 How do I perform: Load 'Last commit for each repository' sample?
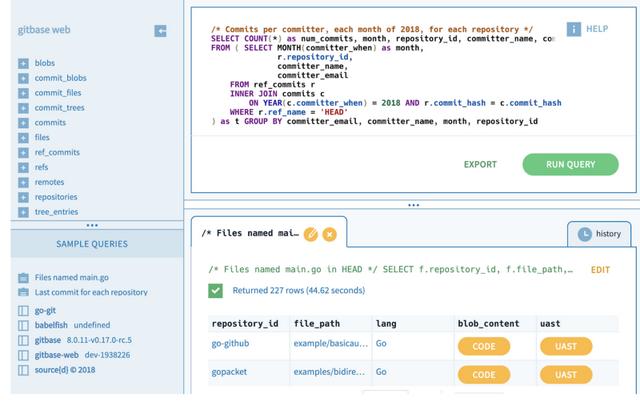91,292
